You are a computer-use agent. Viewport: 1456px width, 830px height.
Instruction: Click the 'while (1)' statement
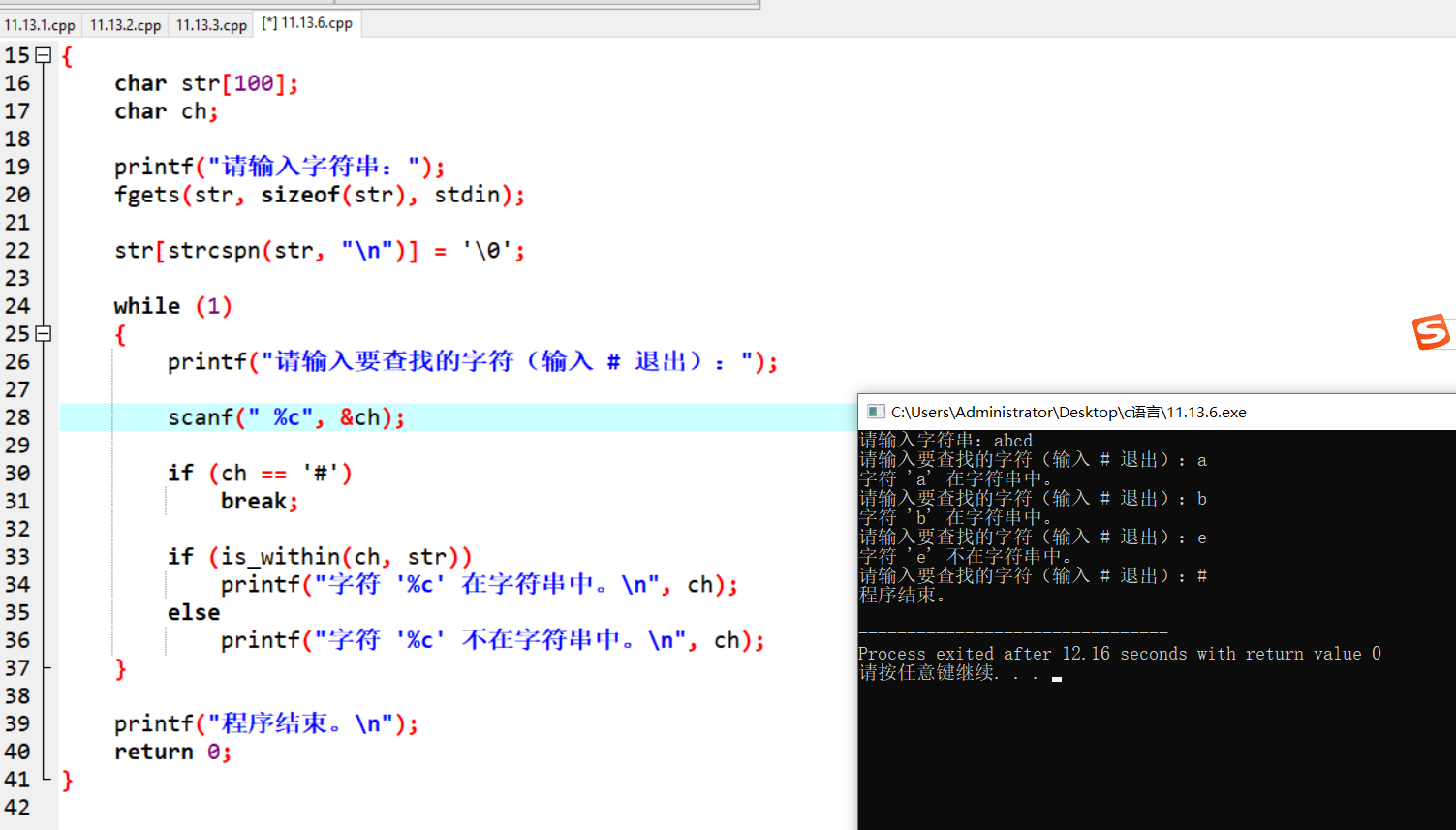click(x=173, y=307)
